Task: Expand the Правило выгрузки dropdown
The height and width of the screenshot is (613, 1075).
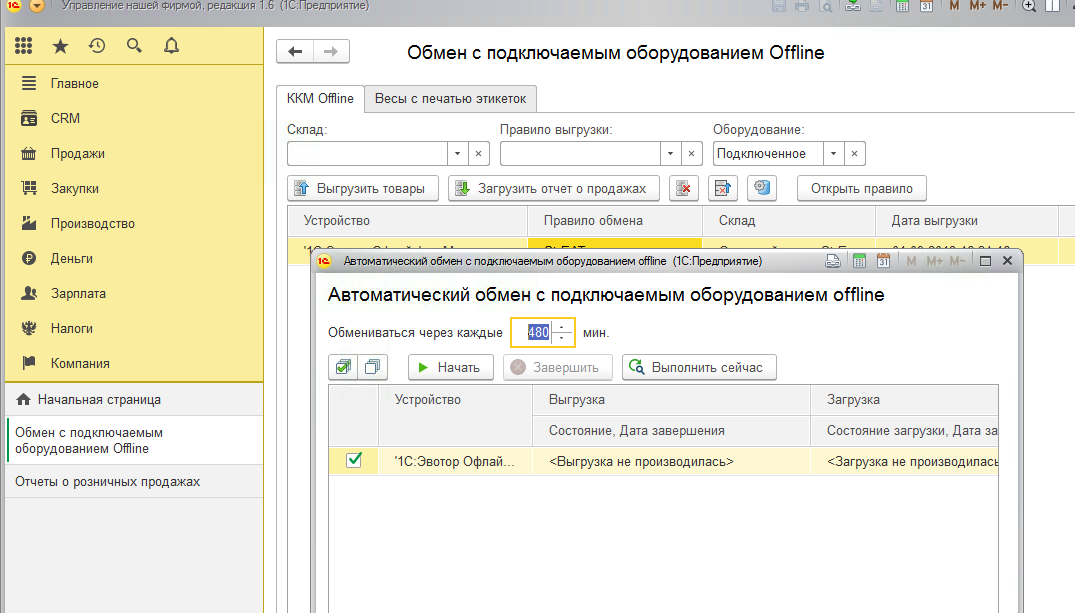Action: 670,154
